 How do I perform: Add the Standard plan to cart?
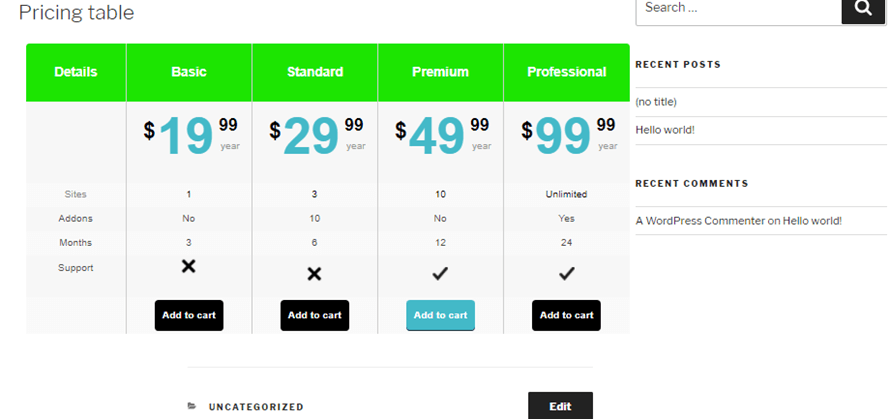tap(314, 315)
